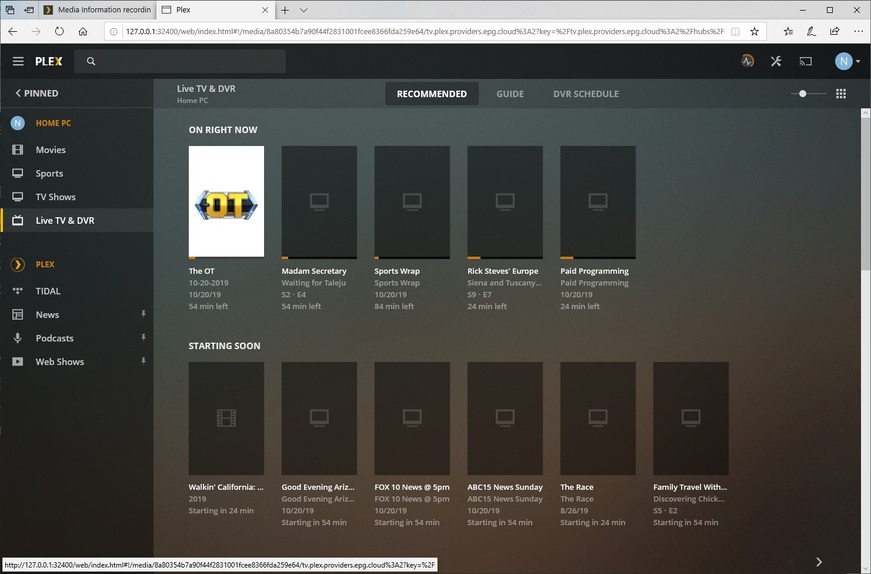This screenshot has height=574, width=871.
Task: Click the HOME PC server label
Action: coord(53,123)
